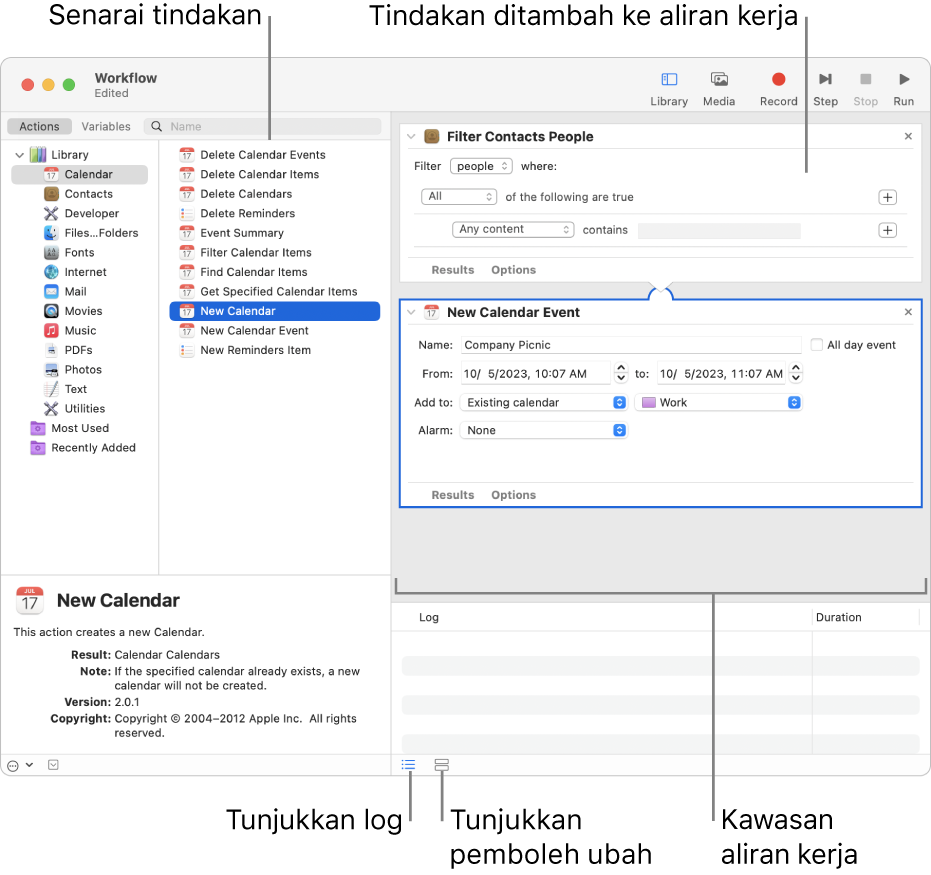Show Results of Filter Contacts People
The height and width of the screenshot is (875, 931).
(452, 270)
